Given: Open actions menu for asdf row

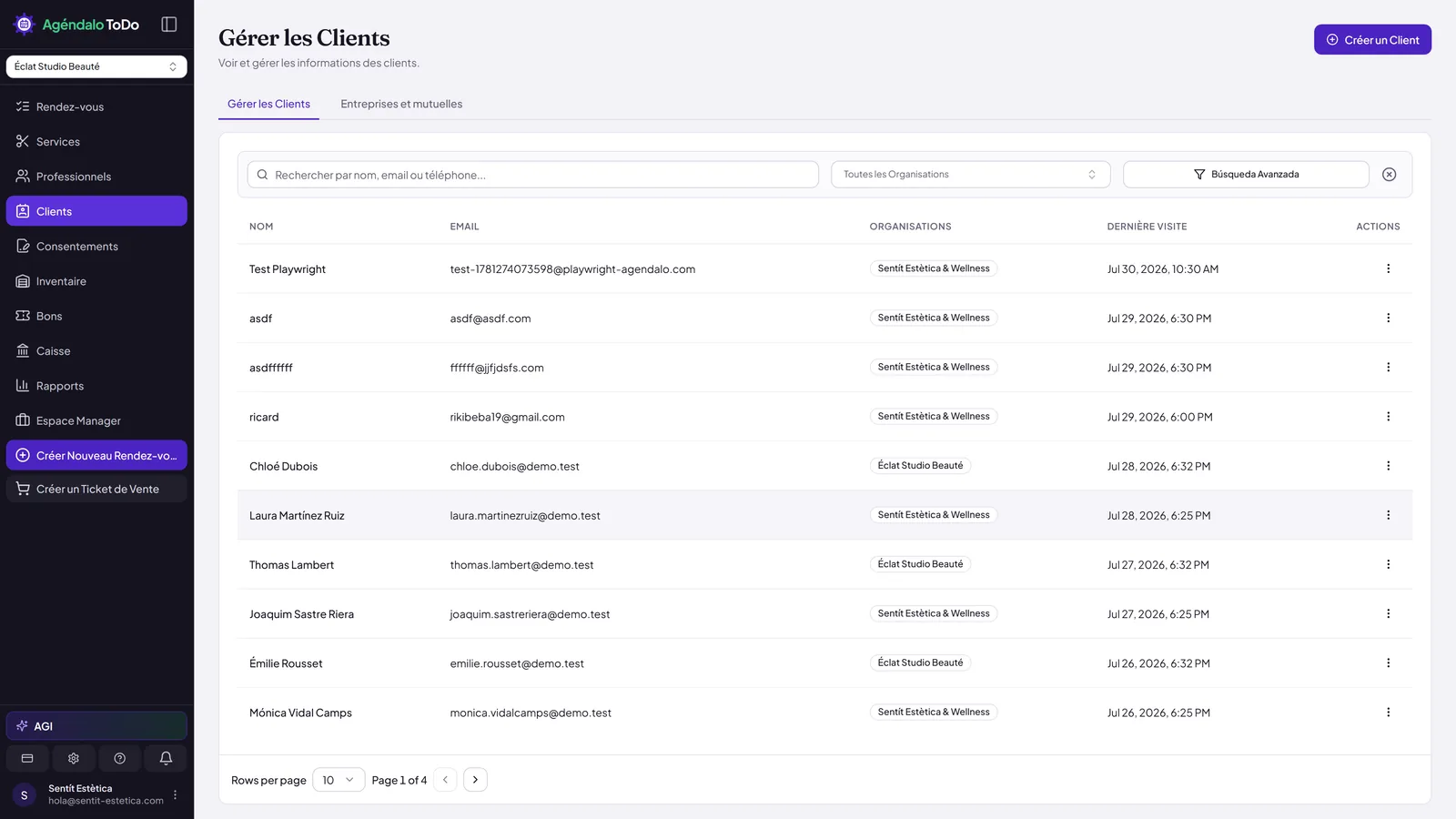Looking at the screenshot, I should coord(1388,318).
